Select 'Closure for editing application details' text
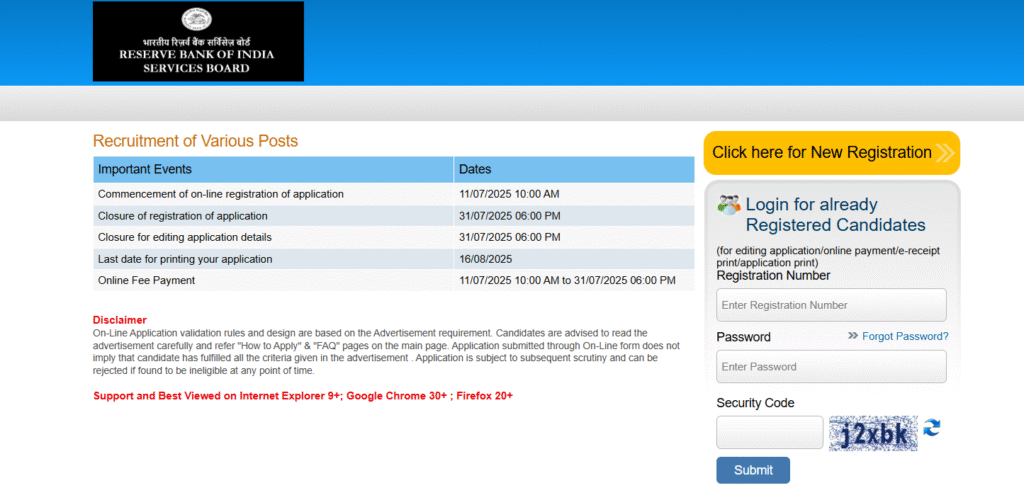The image size is (1024, 500). click(x=185, y=238)
